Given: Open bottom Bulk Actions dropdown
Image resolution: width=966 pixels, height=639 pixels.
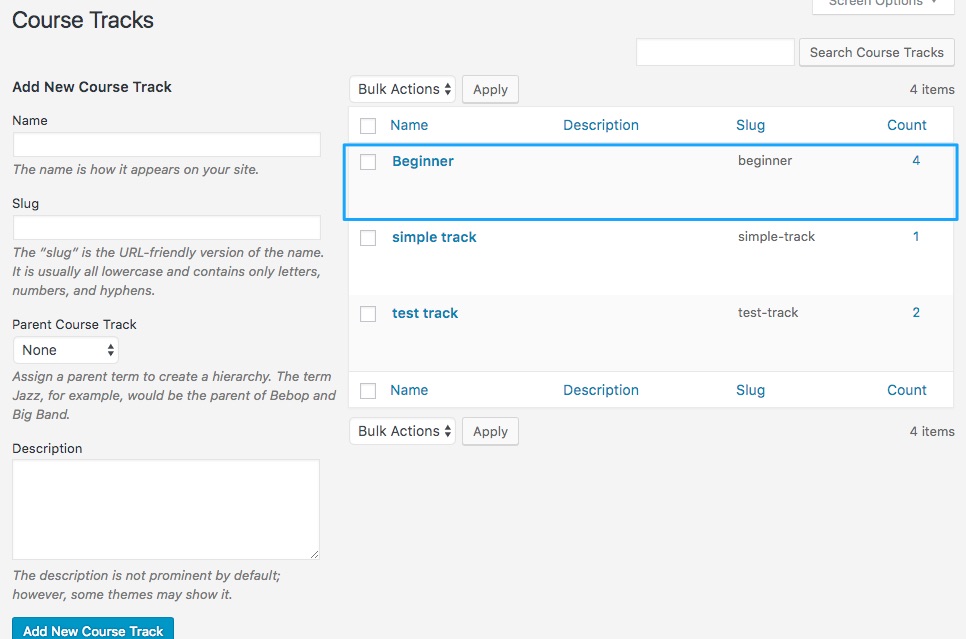Looking at the screenshot, I should pos(402,431).
